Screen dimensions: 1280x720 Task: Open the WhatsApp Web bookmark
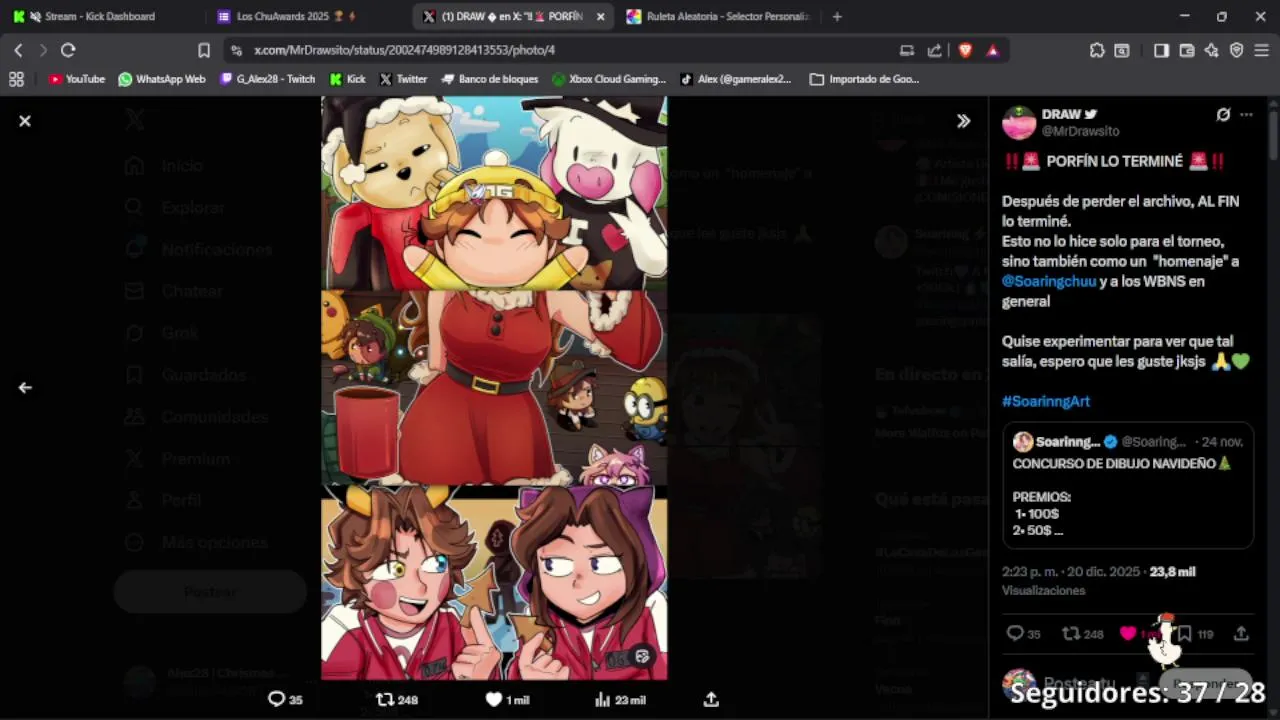click(161, 79)
